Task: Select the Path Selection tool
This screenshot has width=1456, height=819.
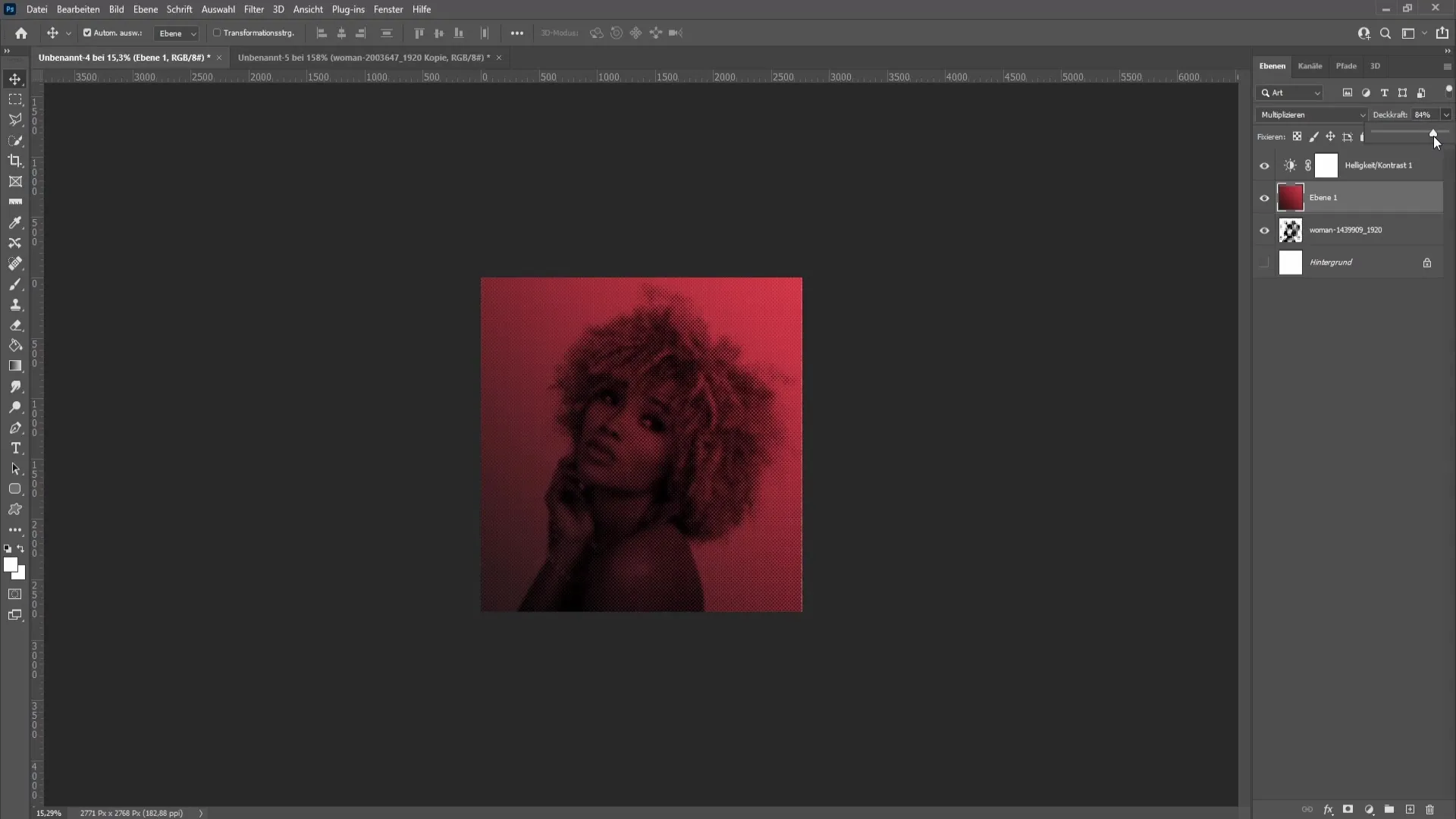Action: [15, 469]
